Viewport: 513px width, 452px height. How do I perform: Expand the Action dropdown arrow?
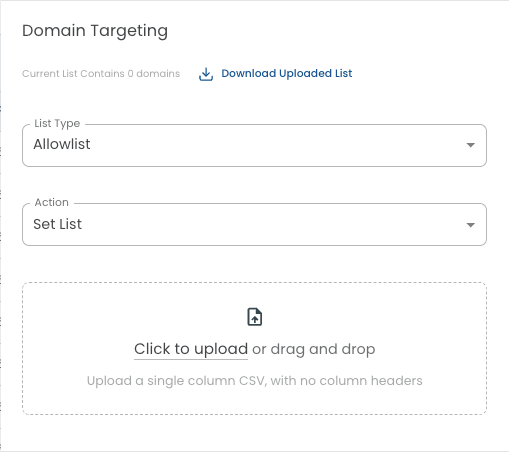pyautogui.click(x=470, y=225)
